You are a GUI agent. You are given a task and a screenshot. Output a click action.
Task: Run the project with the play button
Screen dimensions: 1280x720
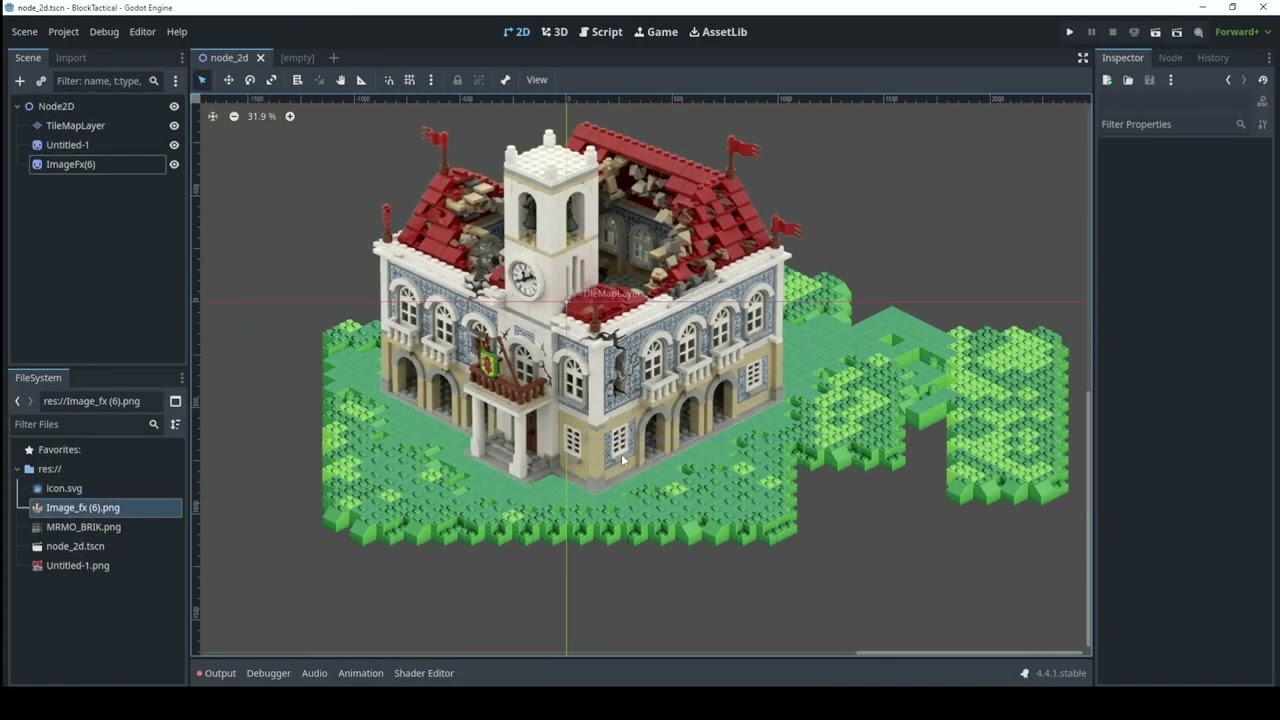pyautogui.click(x=1070, y=32)
